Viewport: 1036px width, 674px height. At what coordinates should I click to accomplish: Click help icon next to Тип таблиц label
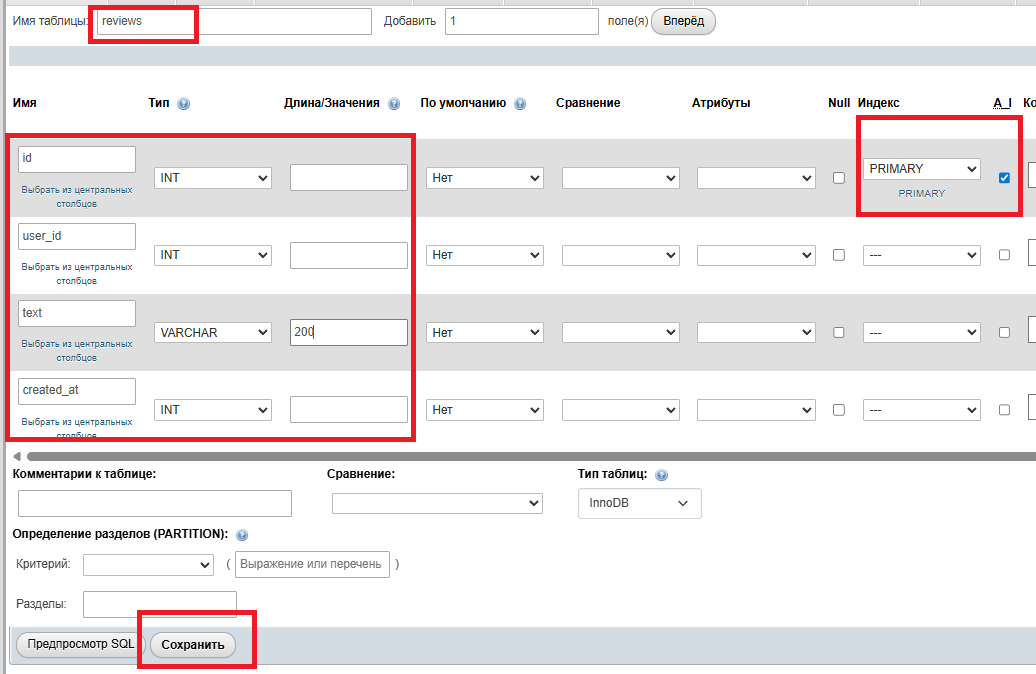click(661, 475)
